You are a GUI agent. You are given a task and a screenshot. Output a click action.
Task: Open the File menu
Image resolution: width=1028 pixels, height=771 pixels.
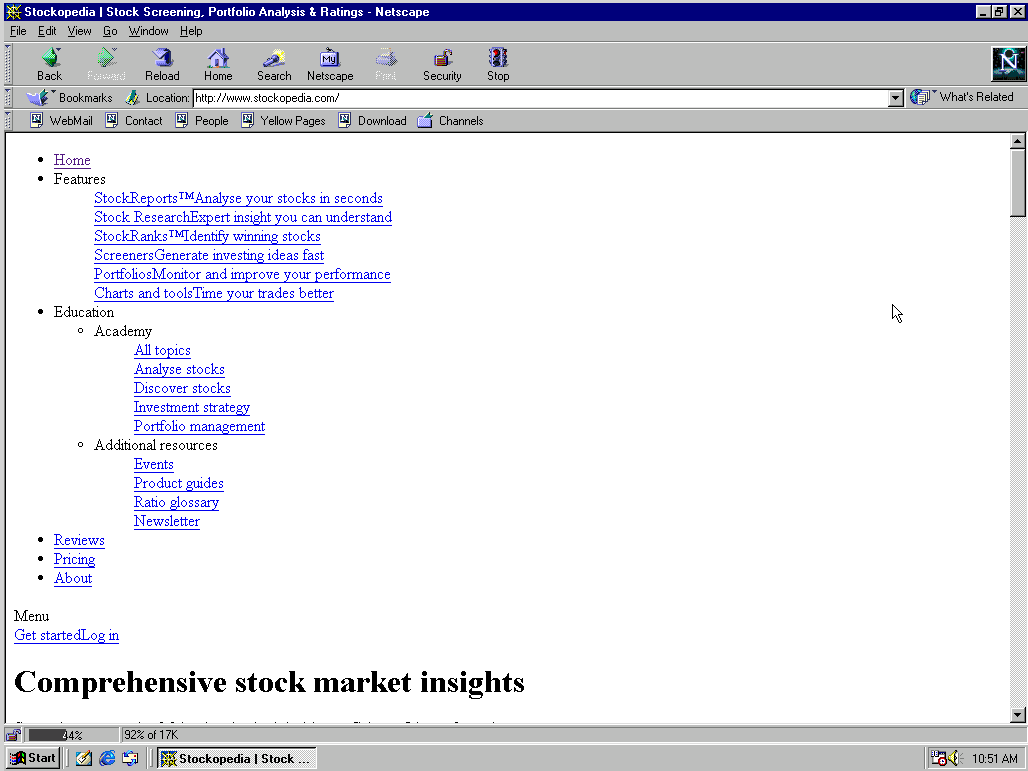[x=18, y=31]
